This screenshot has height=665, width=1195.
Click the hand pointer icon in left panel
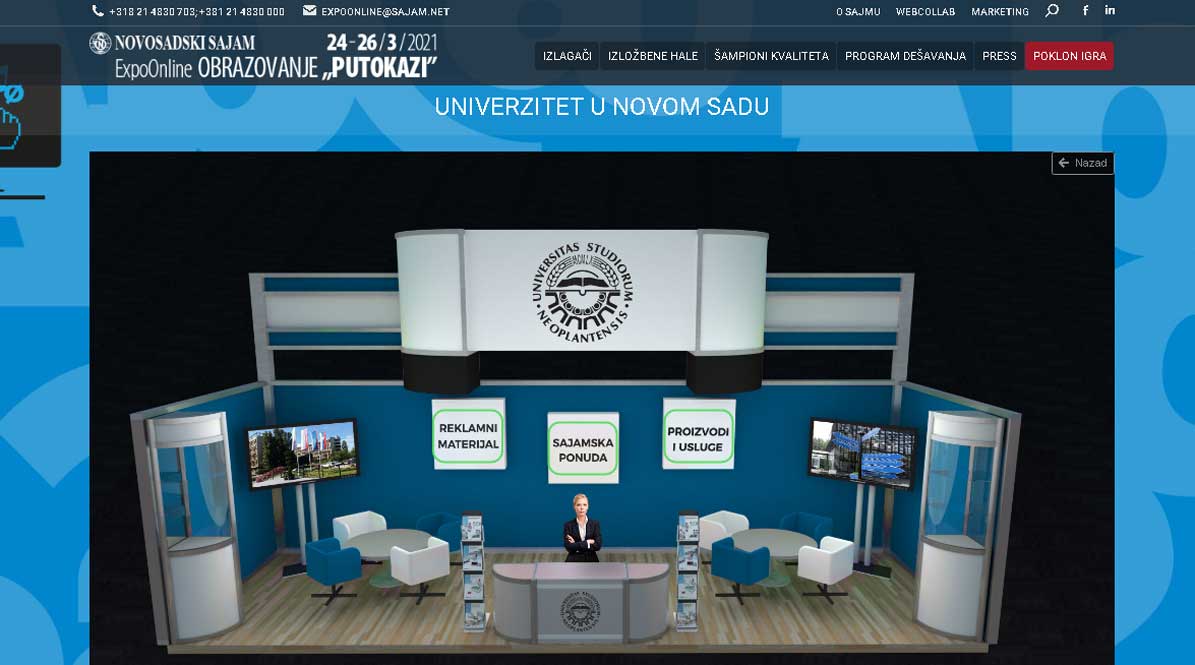click(10, 129)
